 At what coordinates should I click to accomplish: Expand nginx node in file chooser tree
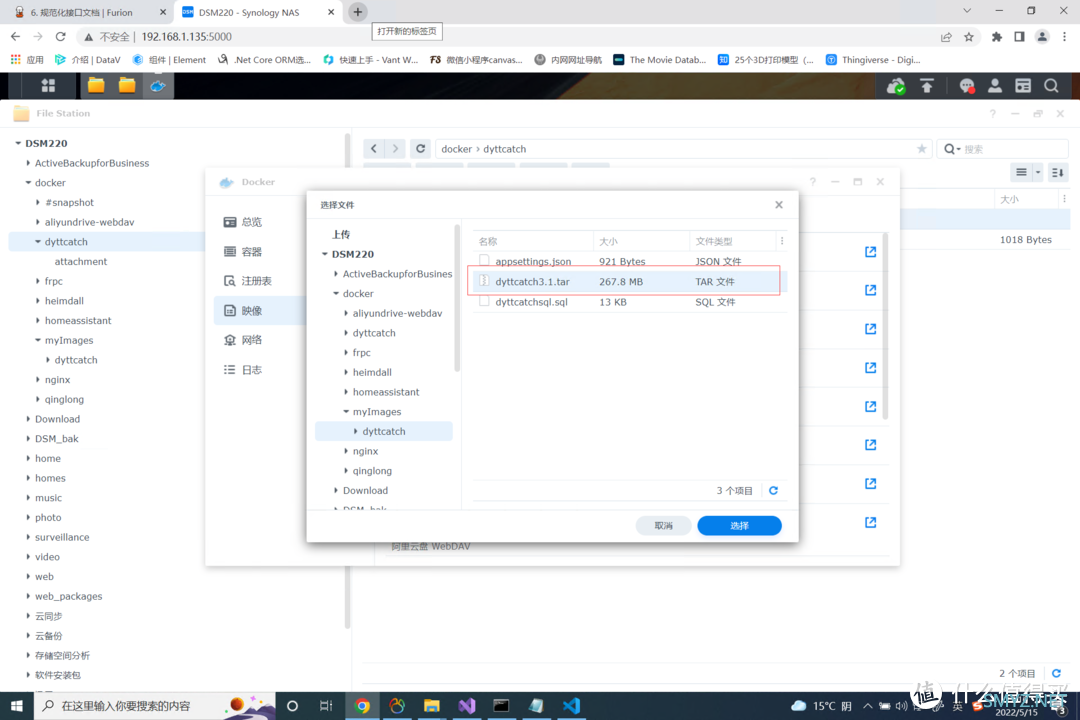[x=346, y=451]
